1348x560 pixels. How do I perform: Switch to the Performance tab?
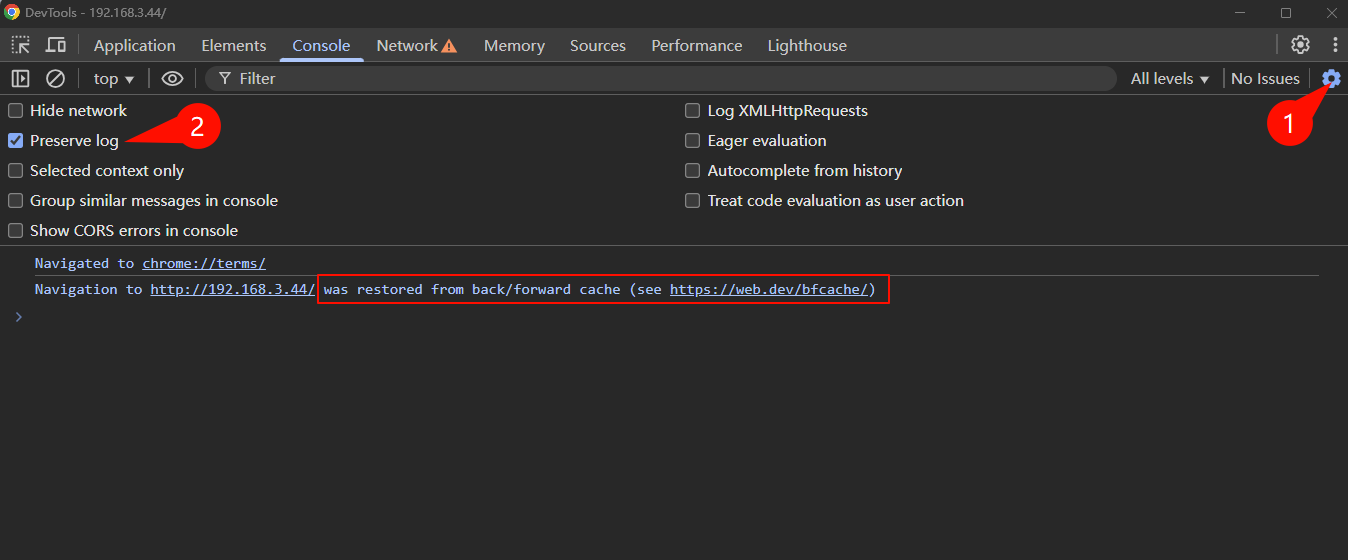click(x=697, y=45)
